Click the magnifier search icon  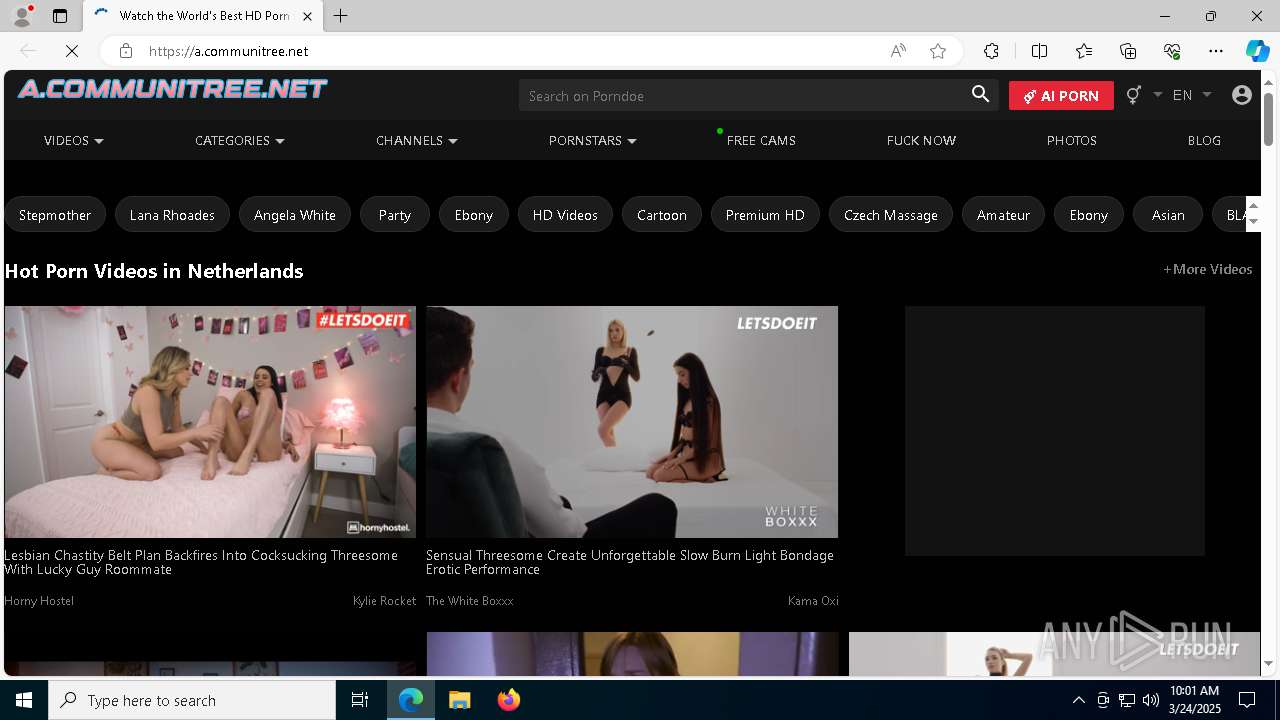pos(981,94)
